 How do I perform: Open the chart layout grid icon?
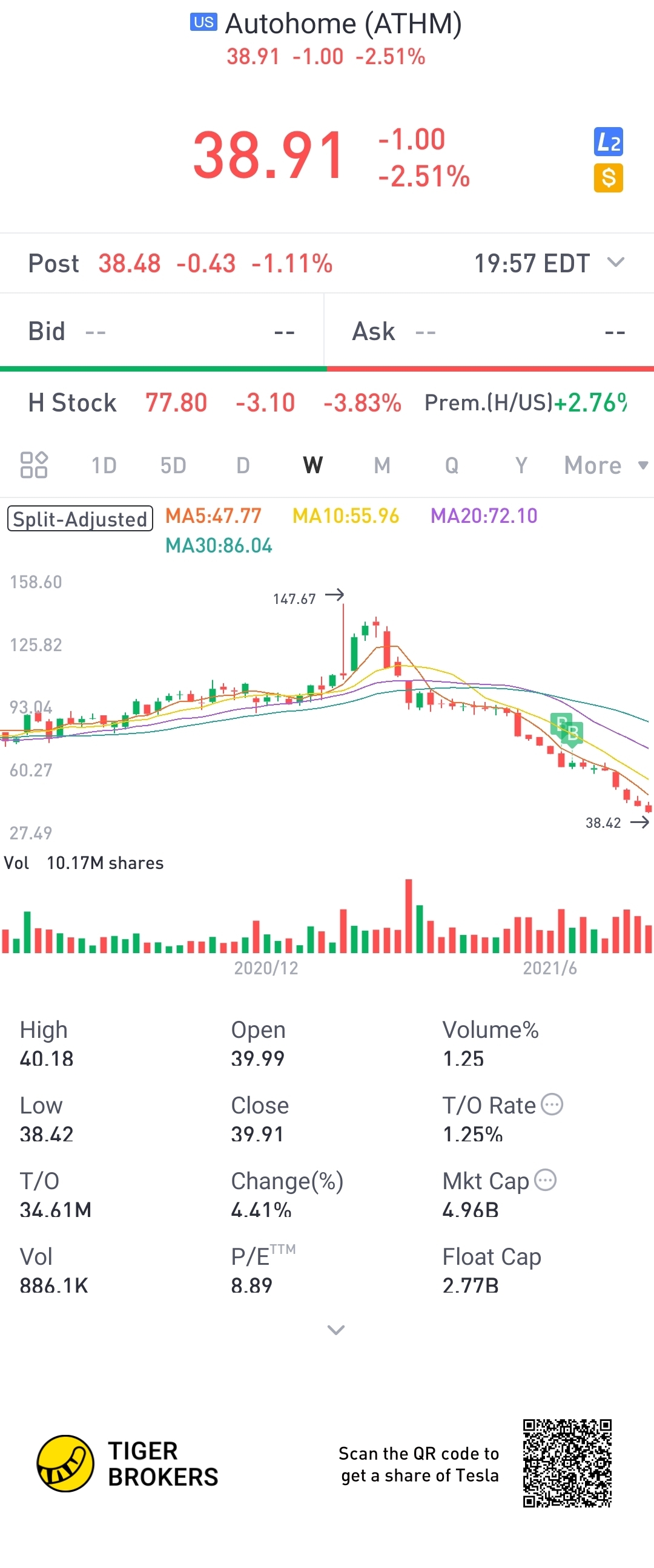34,465
